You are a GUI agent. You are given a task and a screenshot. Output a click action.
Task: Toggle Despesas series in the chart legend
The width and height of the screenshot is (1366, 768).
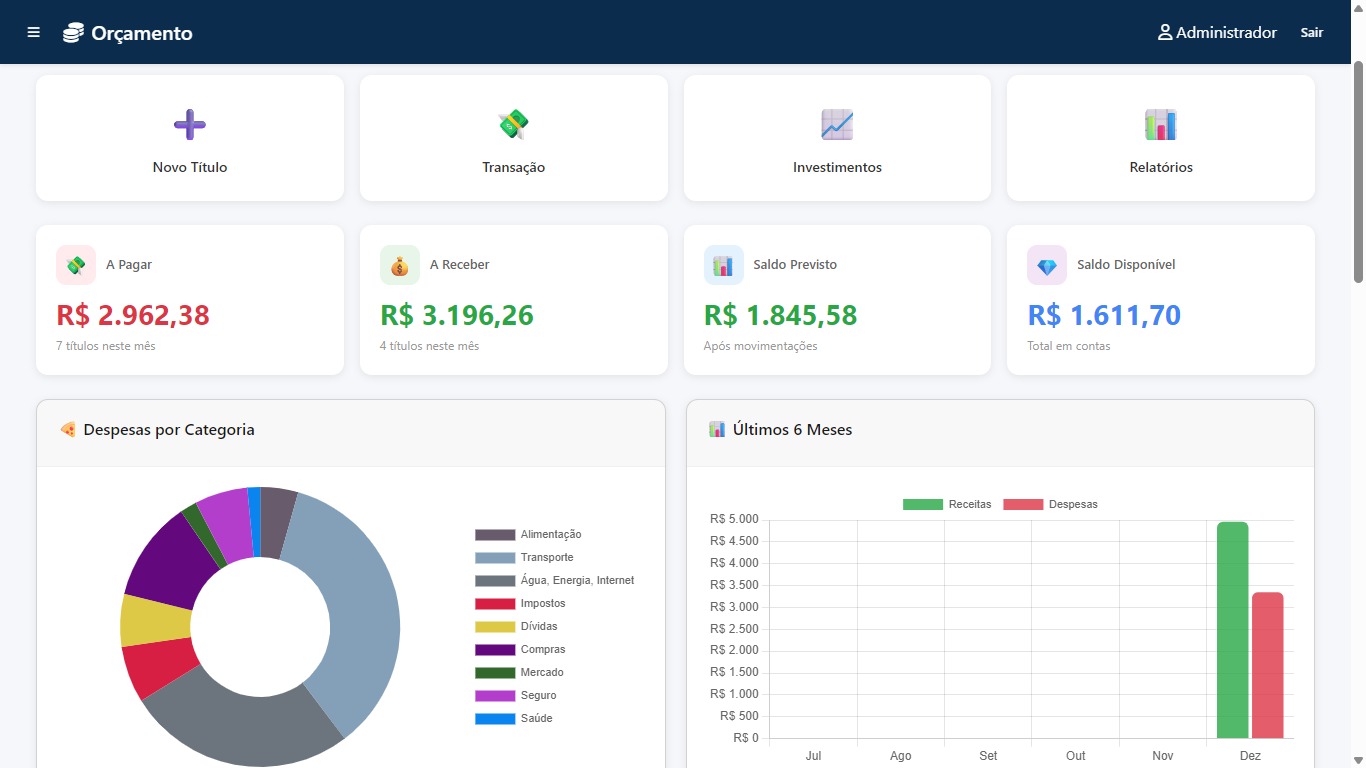[x=1050, y=504]
